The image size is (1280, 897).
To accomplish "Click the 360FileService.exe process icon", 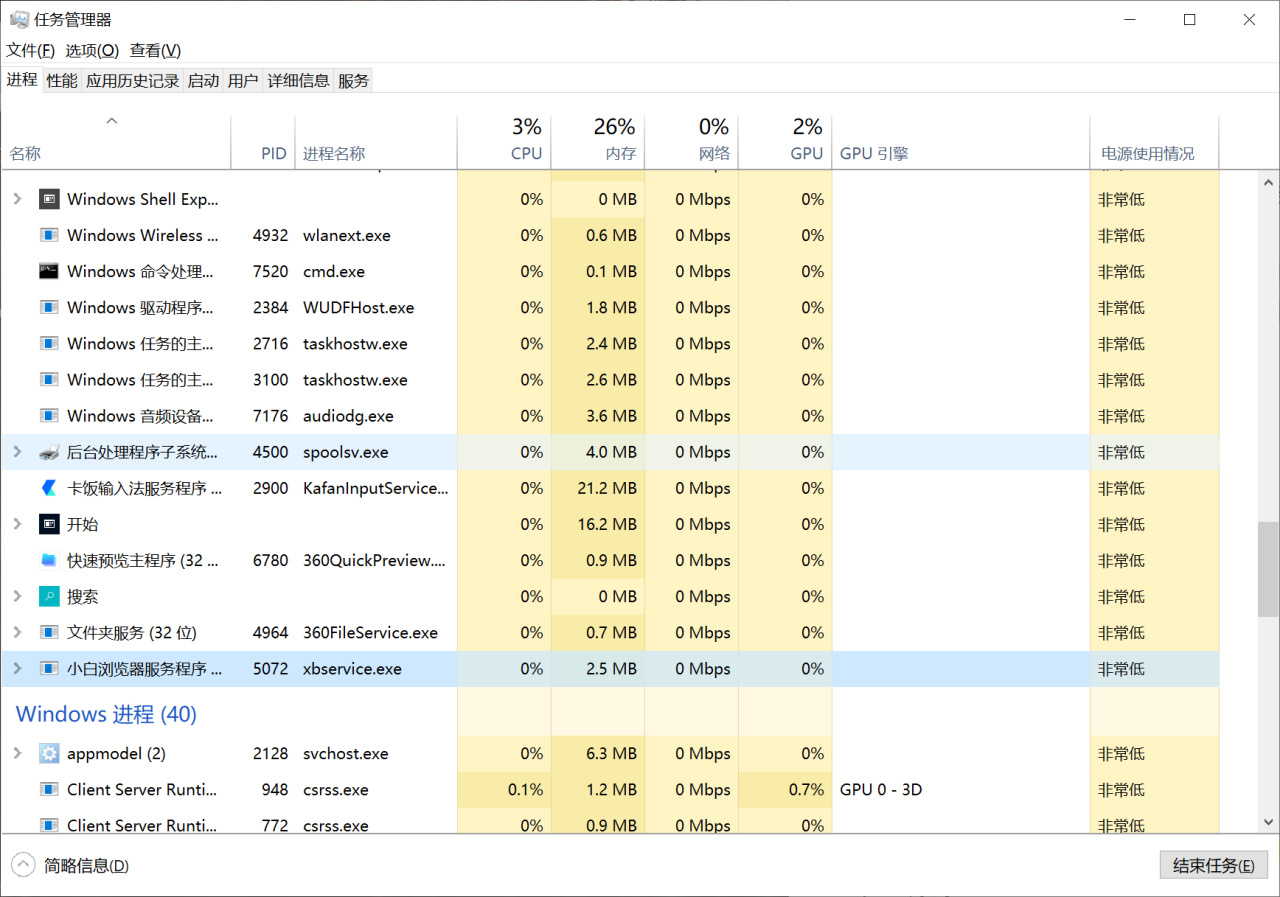I will 49,632.
